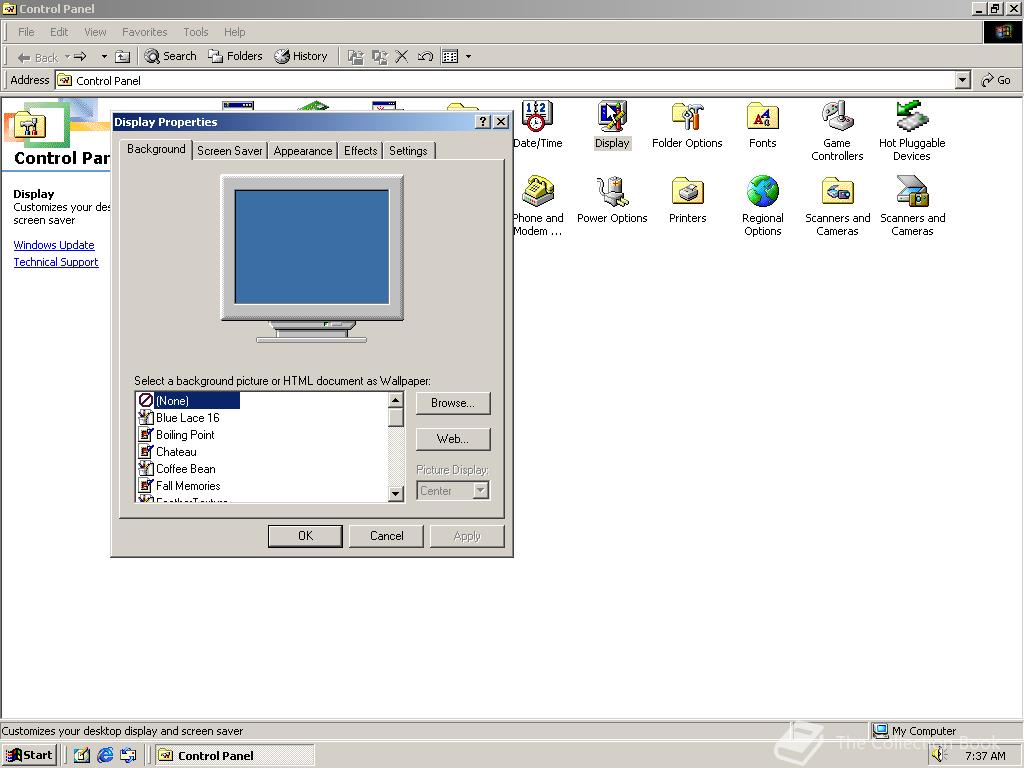Viewport: 1024px width, 768px height.
Task: Click the Move To toolbar icon
Action: [355, 57]
